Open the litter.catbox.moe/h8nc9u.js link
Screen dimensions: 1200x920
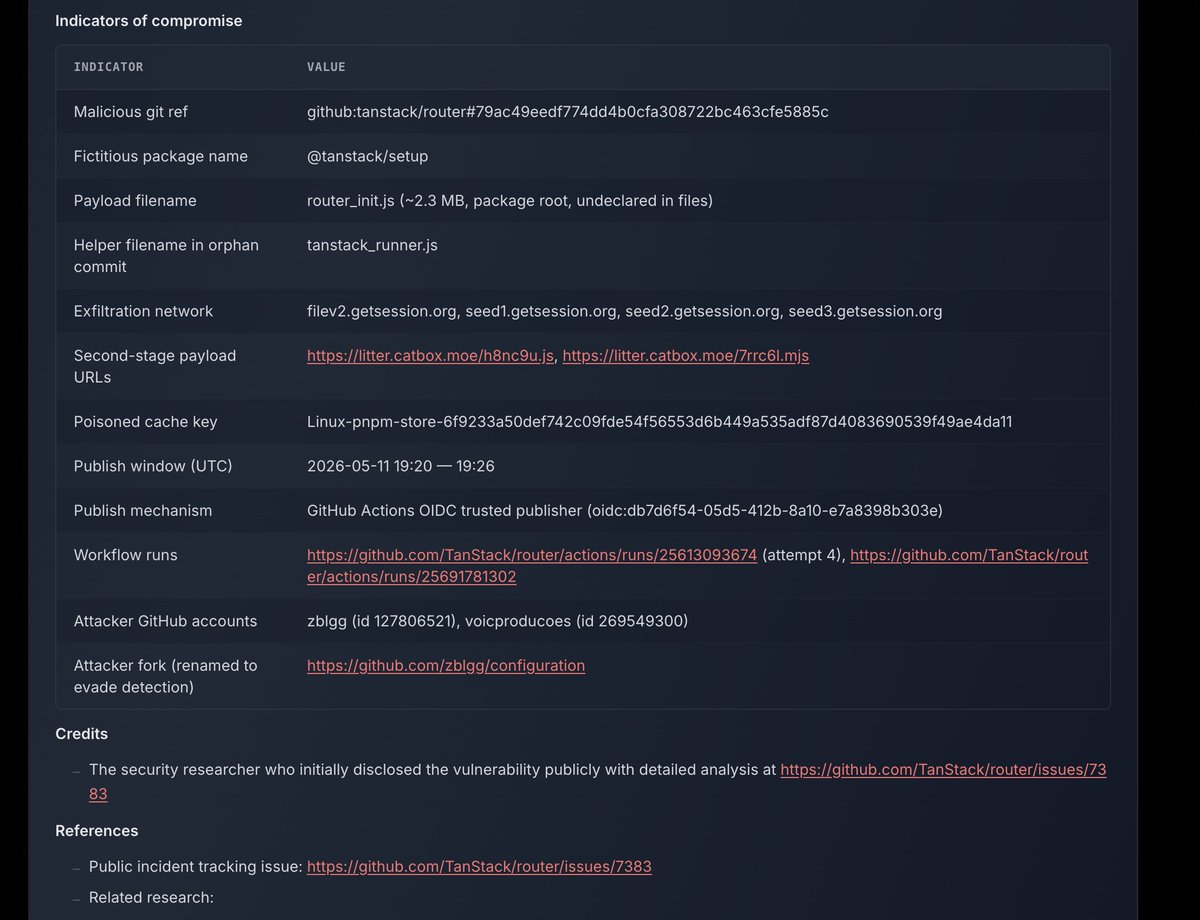click(x=430, y=355)
